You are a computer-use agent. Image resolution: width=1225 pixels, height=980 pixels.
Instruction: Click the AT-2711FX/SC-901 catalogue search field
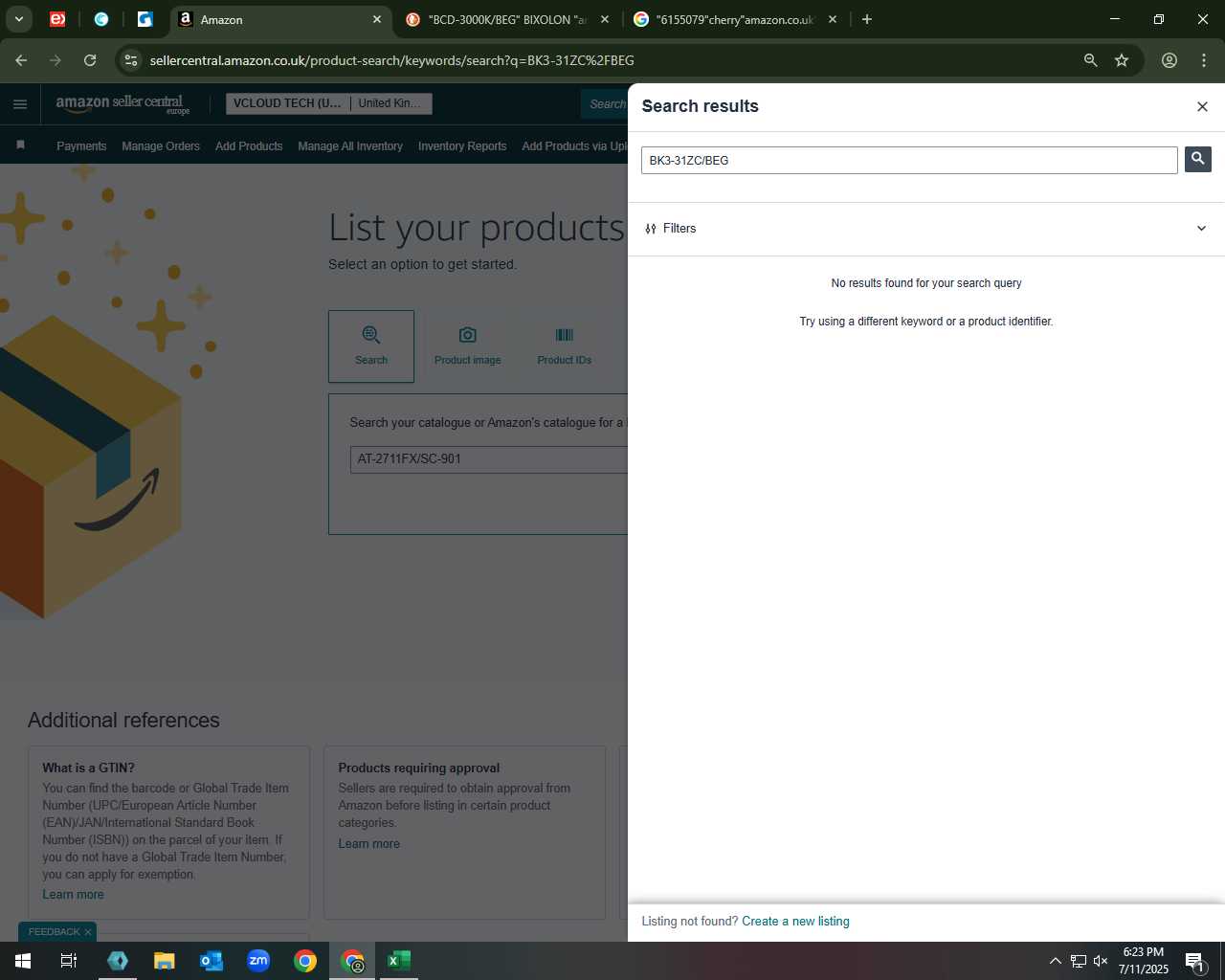(x=488, y=459)
